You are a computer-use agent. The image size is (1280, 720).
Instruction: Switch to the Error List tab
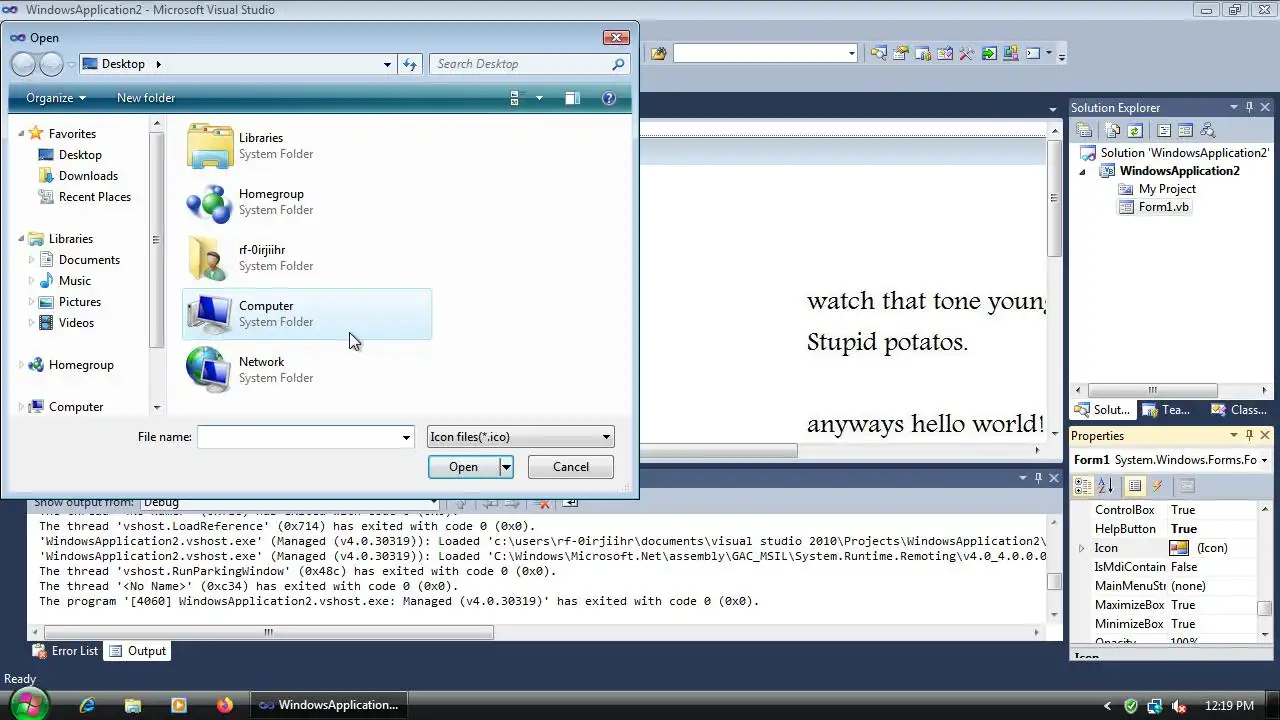coord(65,651)
